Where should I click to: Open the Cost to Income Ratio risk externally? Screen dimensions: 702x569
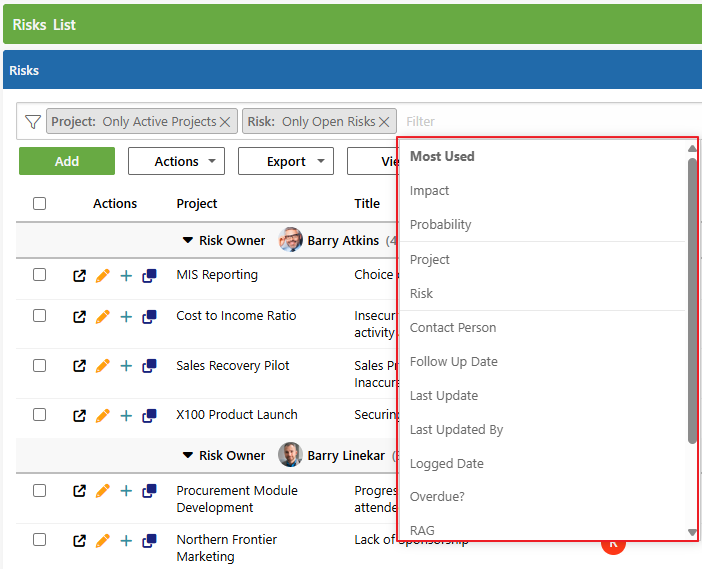pos(79,317)
